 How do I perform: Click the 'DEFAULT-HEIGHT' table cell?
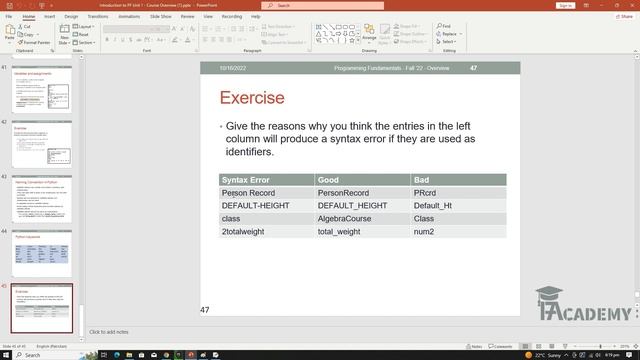(267, 206)
